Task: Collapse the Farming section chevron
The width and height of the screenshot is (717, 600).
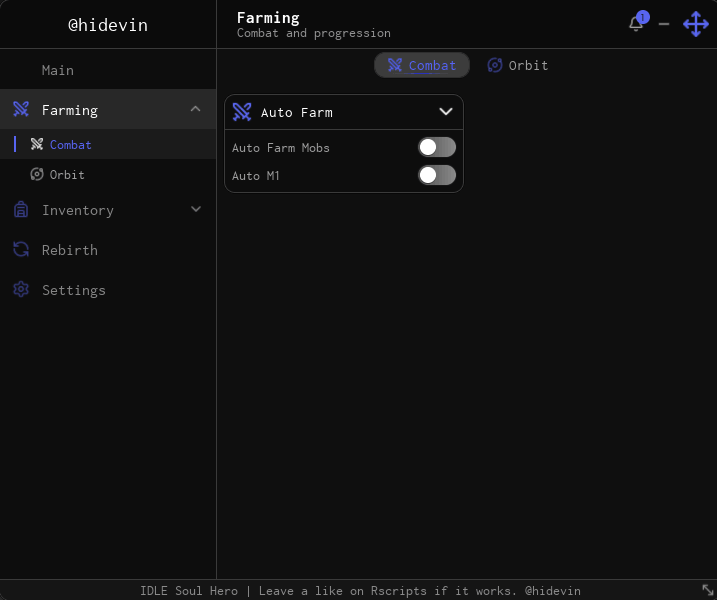Action: [195, 109]
